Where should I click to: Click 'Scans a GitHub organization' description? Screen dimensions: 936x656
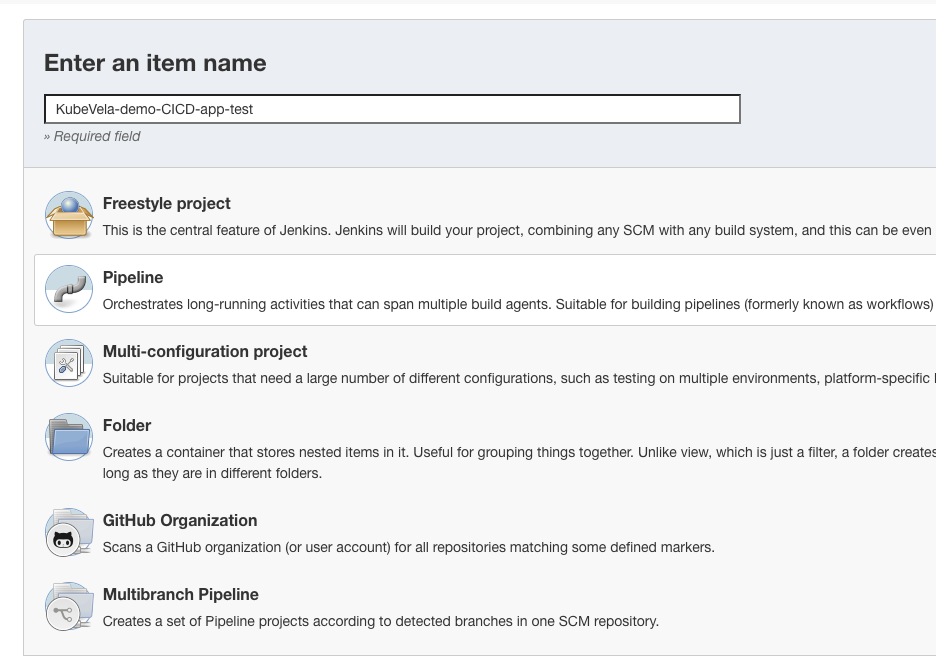click(408, 547)
